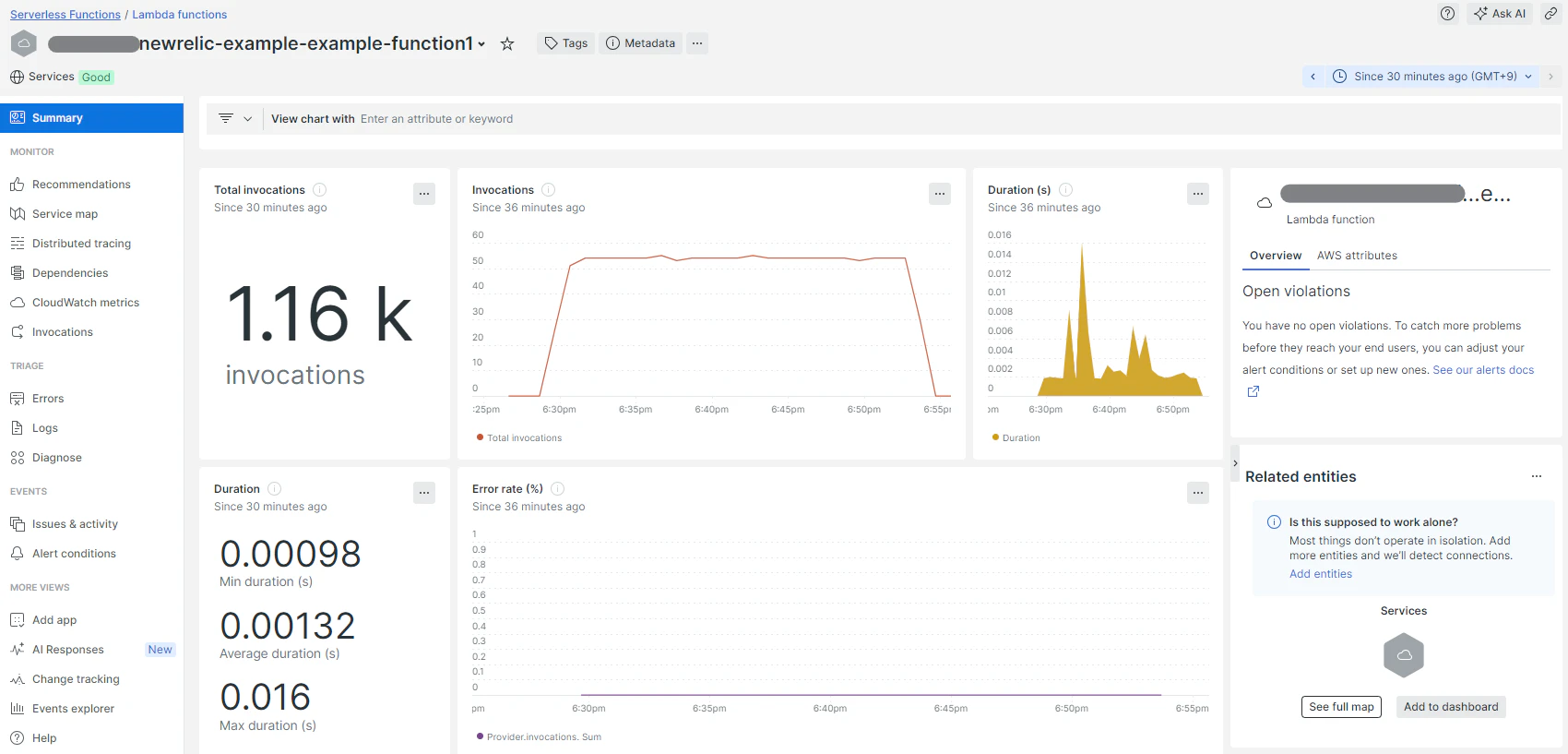
Task: Follow the See our alerts docs link
Action: (x=1483, y=370)
